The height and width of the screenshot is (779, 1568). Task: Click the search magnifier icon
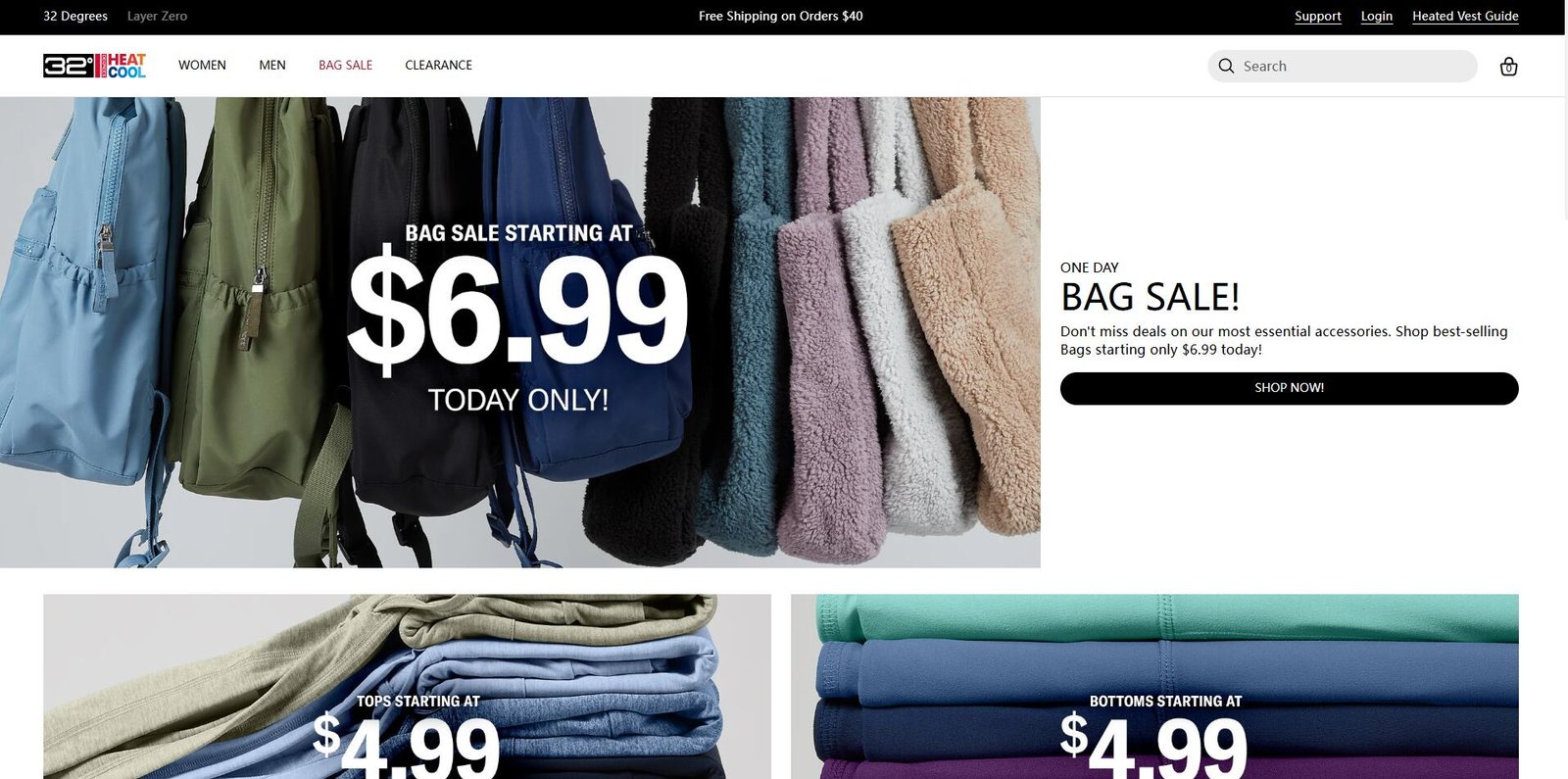1226,66
